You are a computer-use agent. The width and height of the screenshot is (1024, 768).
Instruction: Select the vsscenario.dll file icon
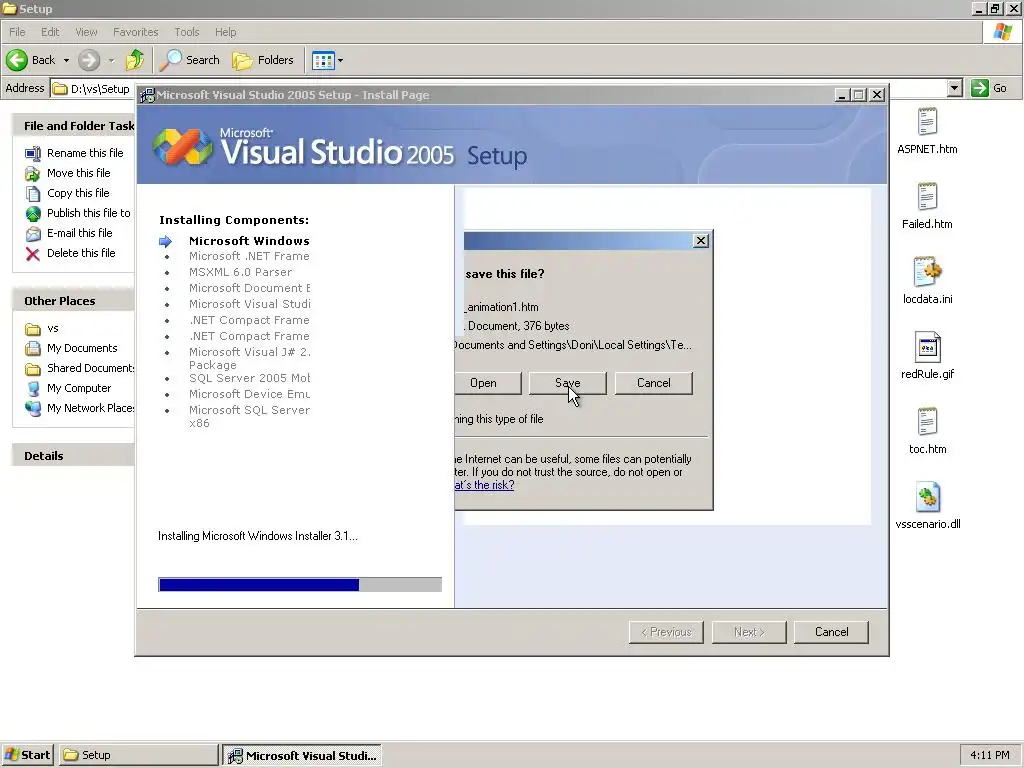pyautogui.click(x=927, y=498)
